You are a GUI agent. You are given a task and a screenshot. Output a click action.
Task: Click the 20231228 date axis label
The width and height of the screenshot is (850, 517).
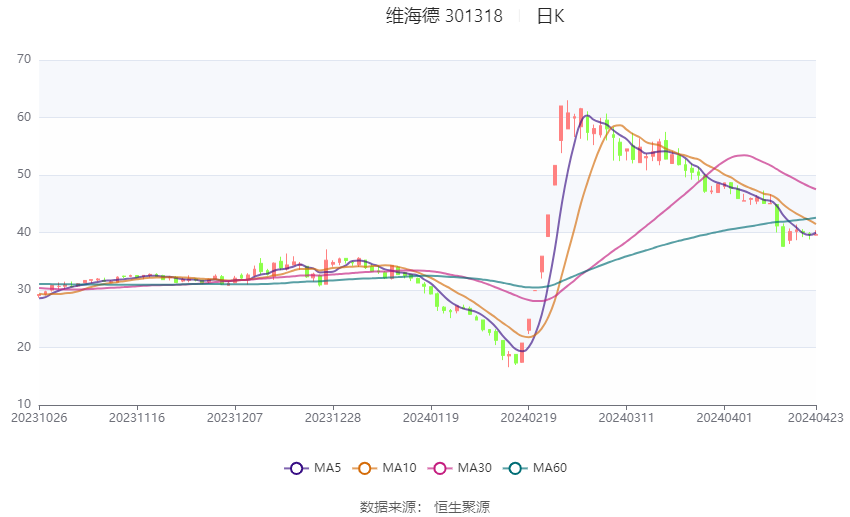coord(333,418)
